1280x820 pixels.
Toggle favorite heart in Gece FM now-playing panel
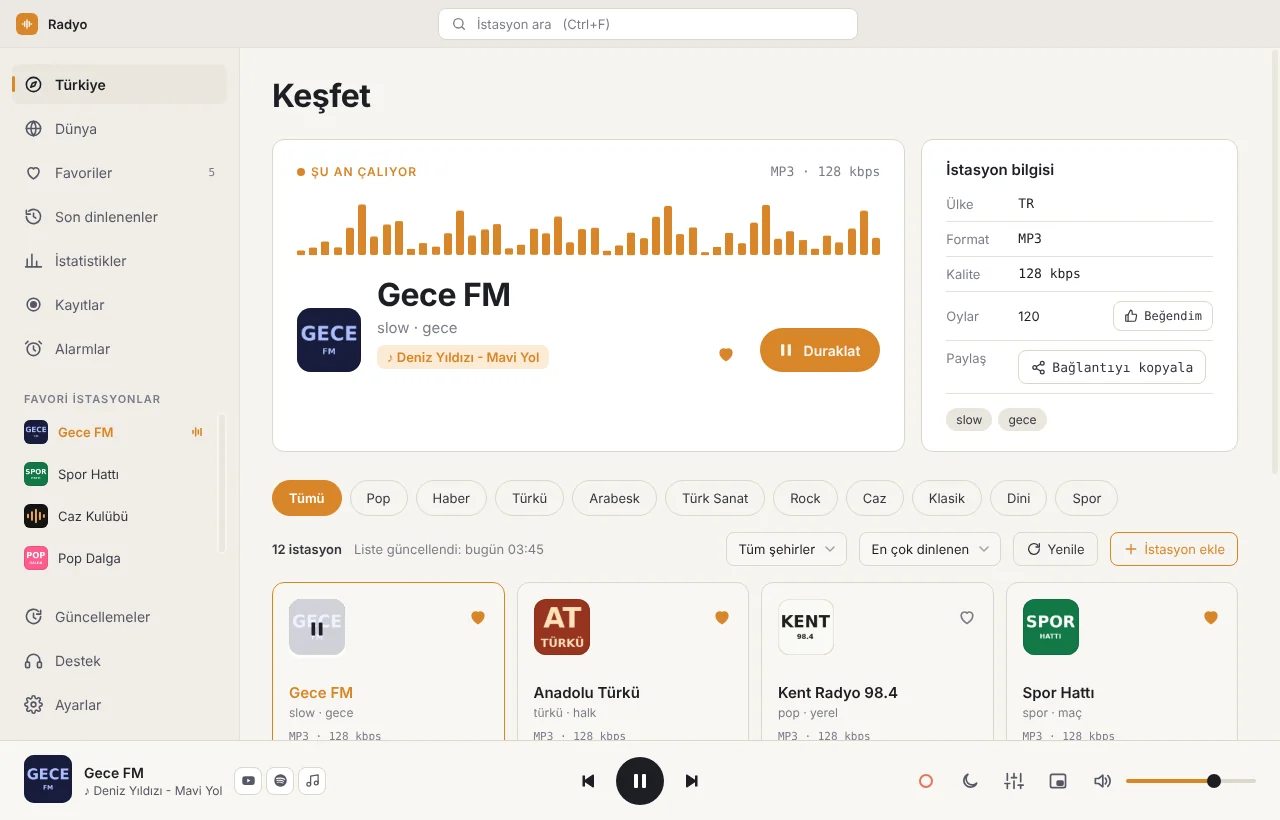[726, 354]
